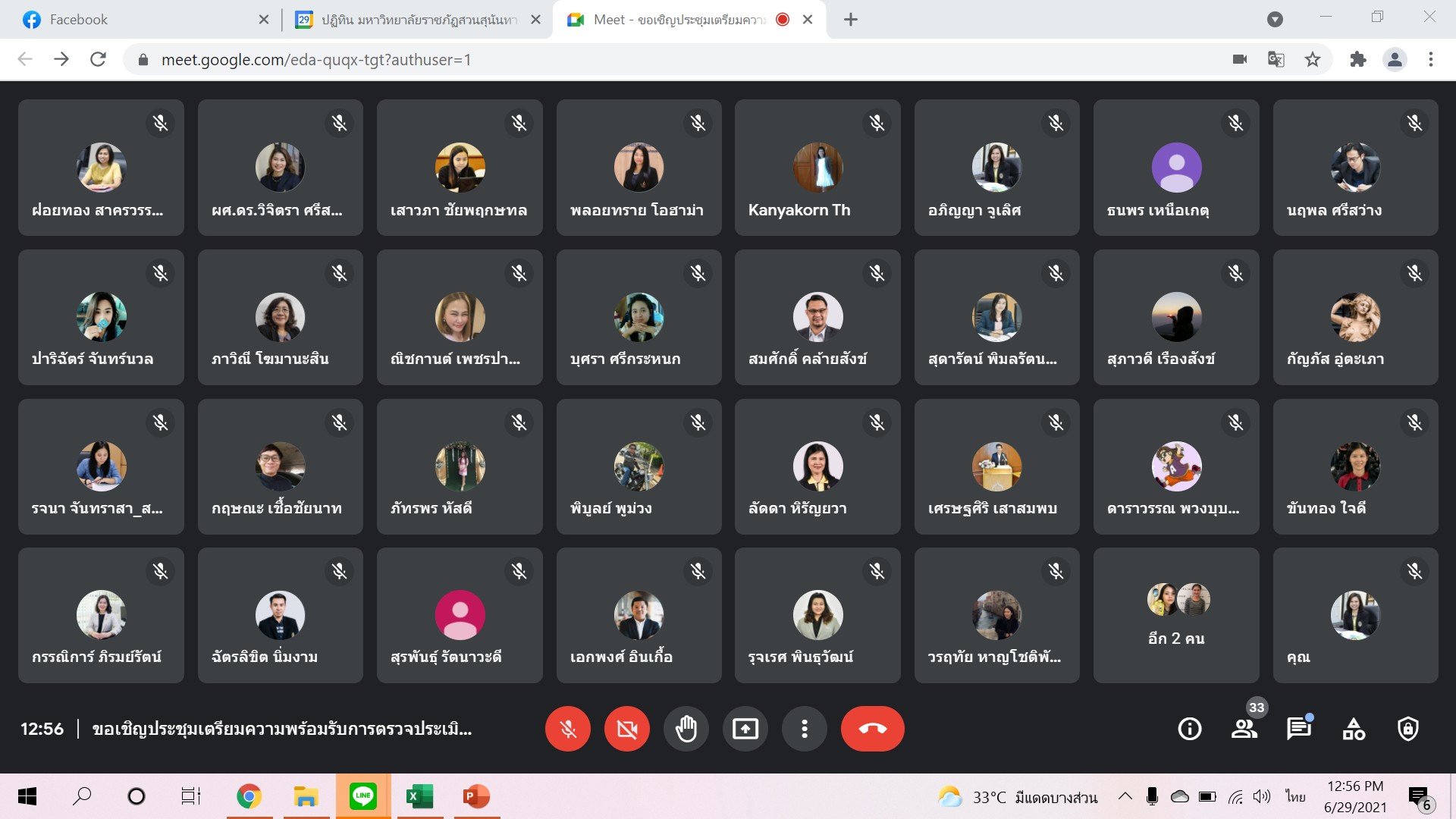
Task: Click the meeting title text at bottom left
Action: pos(281,730)
